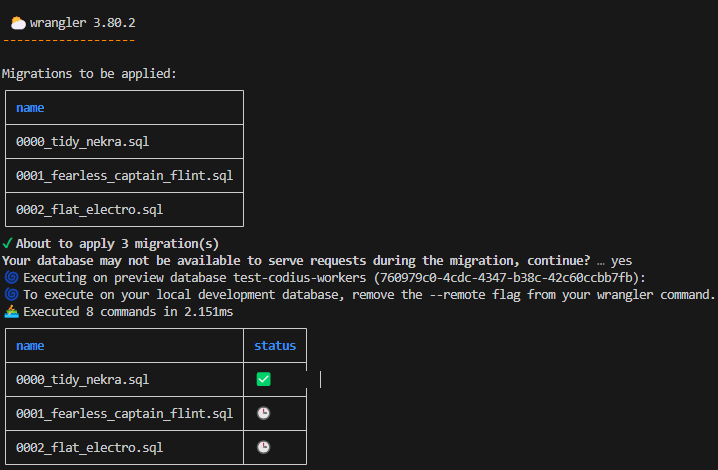Click the 'name' header in the status table

pos(30,346)
